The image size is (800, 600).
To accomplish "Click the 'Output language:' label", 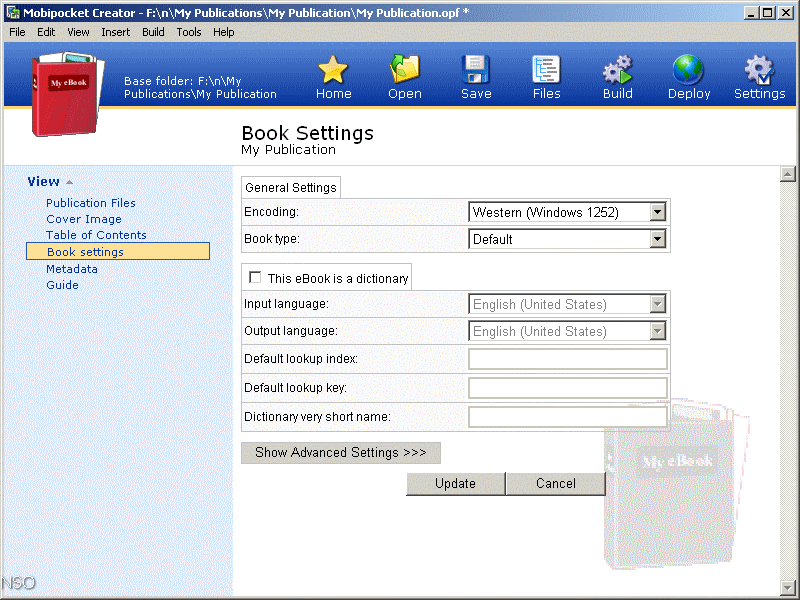I will click(291, 331).
